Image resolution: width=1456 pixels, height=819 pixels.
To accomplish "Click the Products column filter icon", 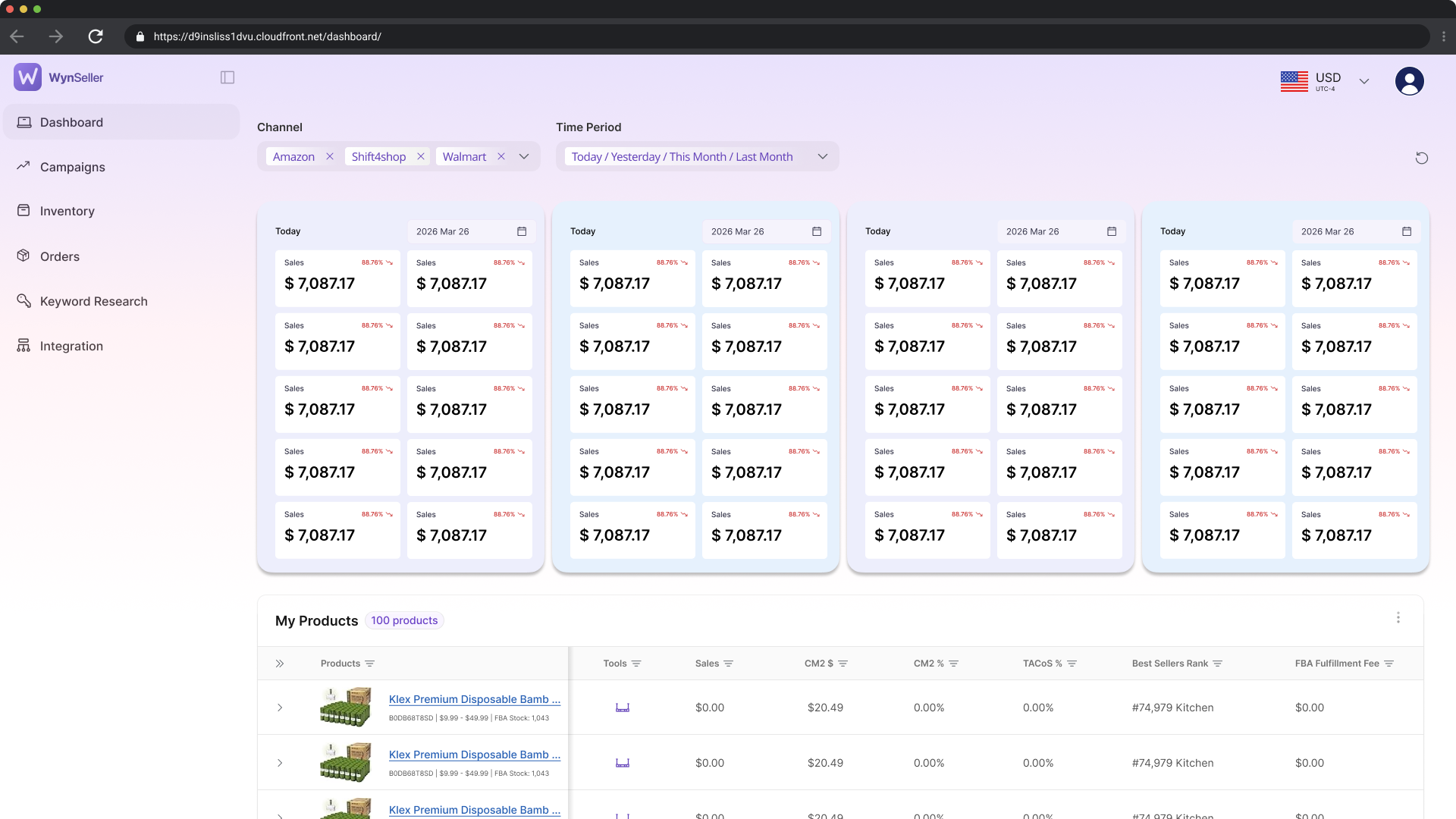I will (370, 664).
